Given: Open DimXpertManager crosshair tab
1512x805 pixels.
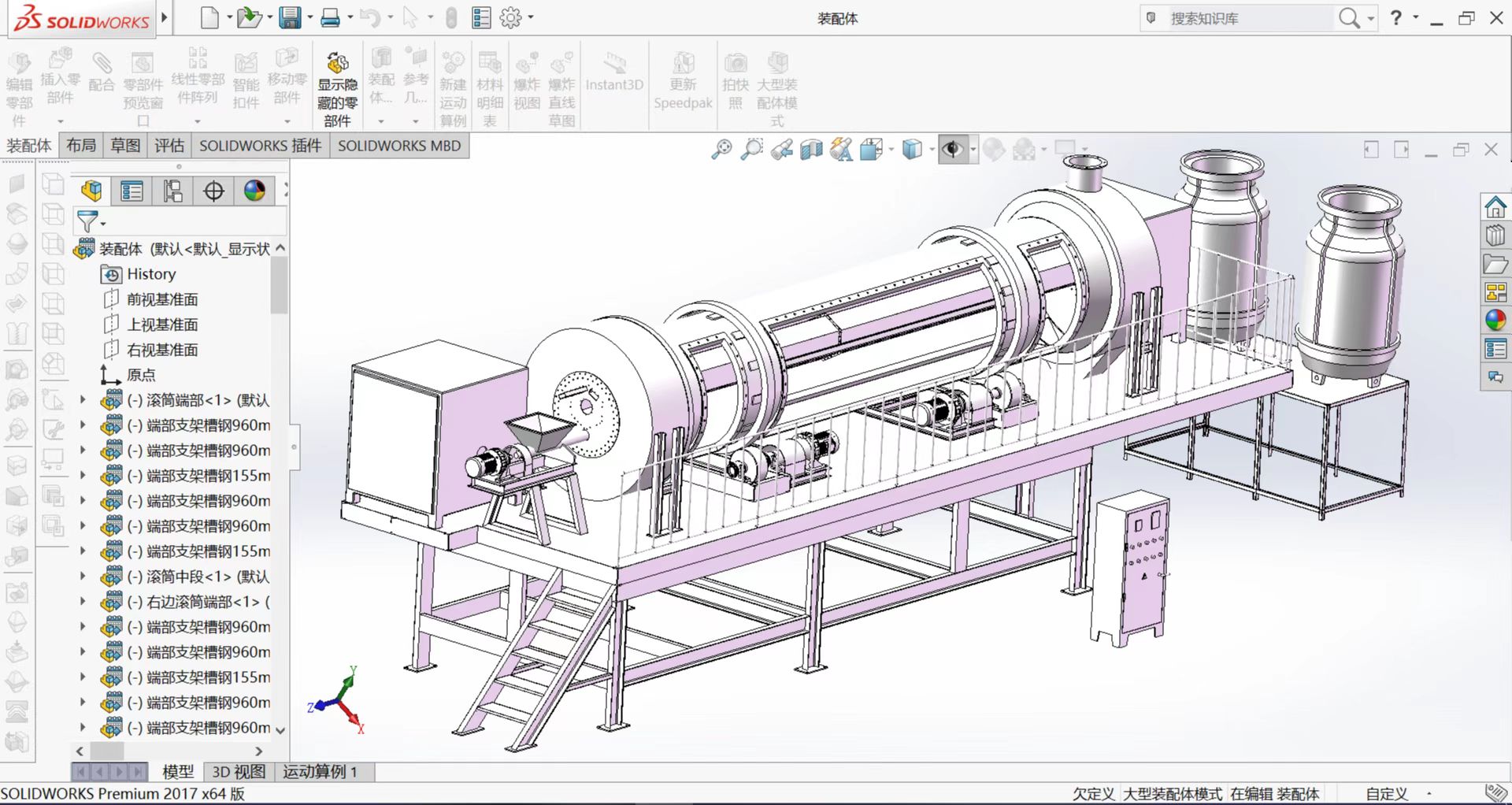Looking at the screenshot, I should (x=213, y=191).
